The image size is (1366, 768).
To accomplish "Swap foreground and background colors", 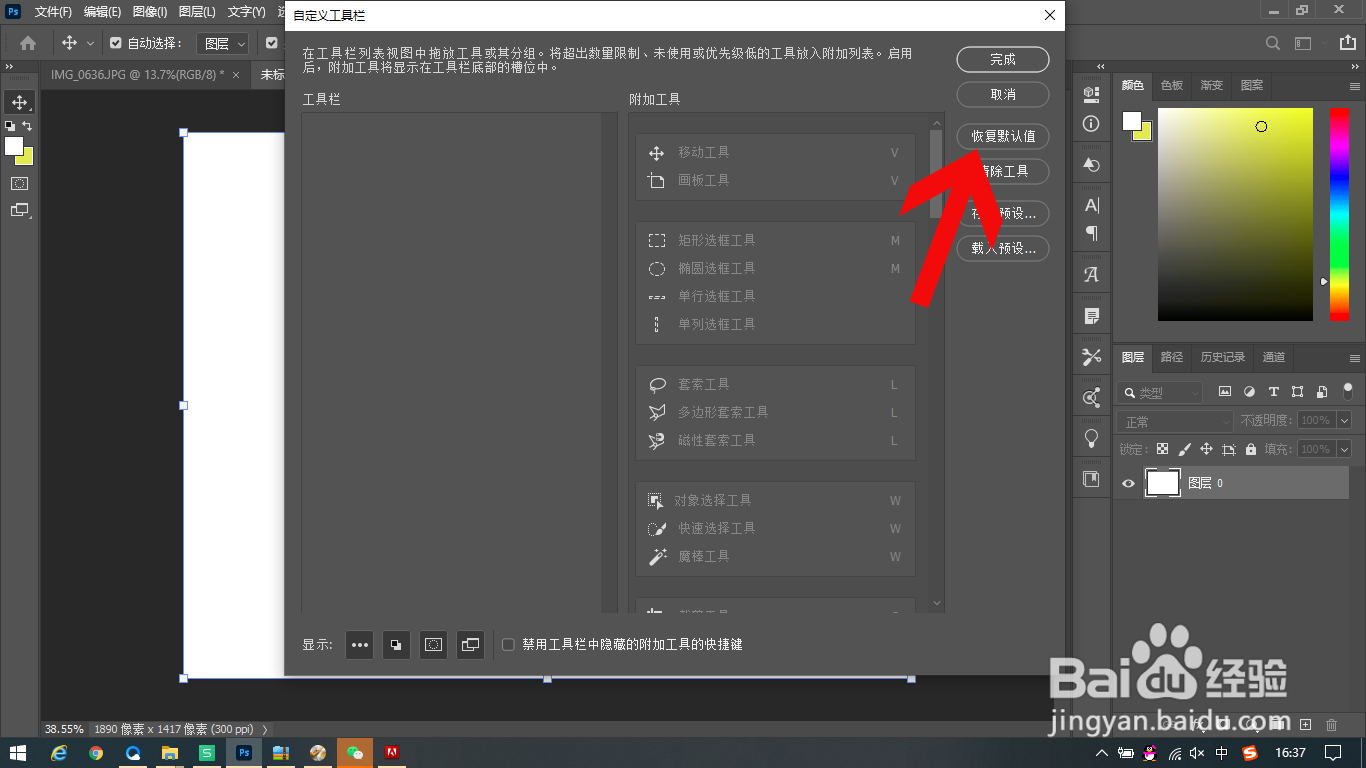I will 27,125.
